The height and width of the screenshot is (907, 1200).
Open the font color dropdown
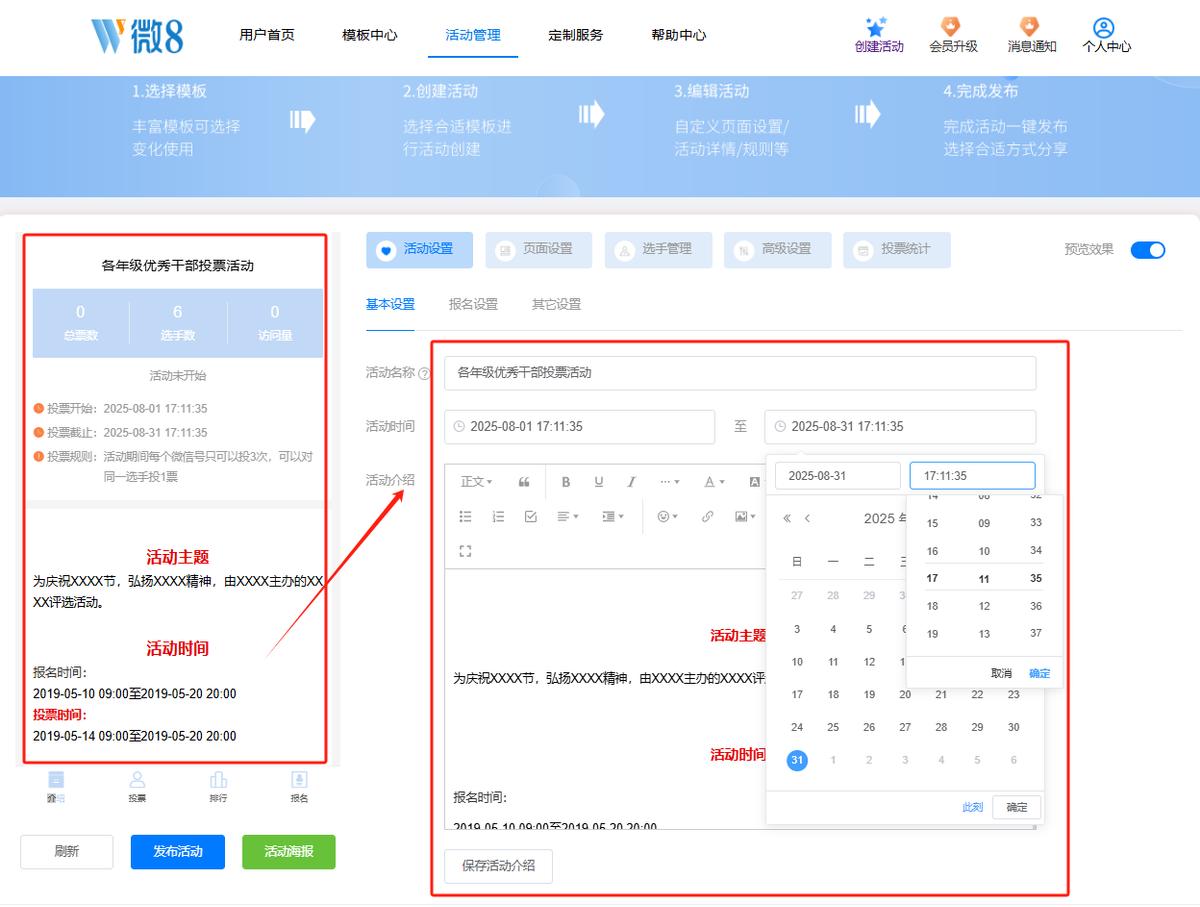[x=714, y=482]
